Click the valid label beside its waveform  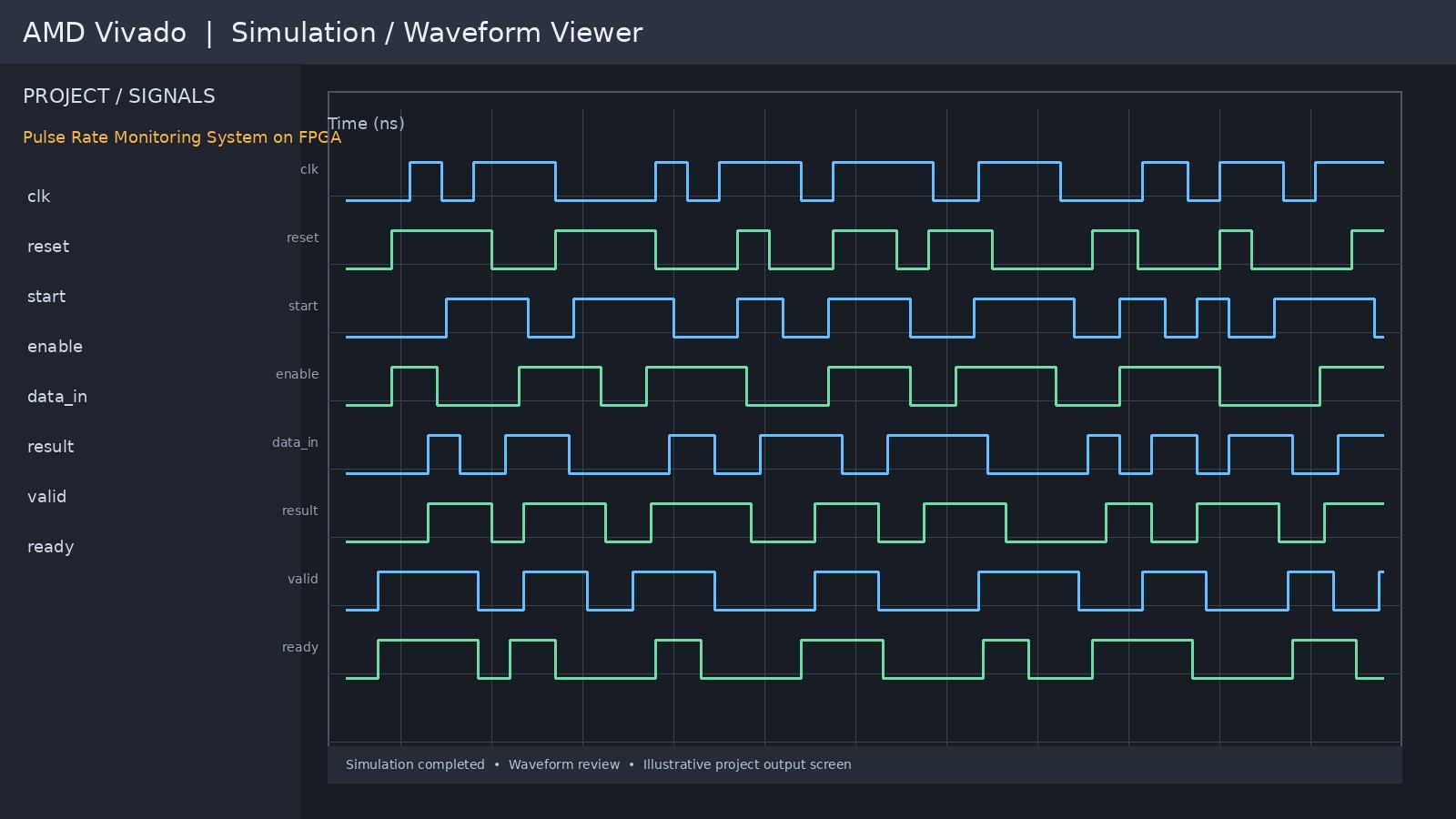(302, 579)
